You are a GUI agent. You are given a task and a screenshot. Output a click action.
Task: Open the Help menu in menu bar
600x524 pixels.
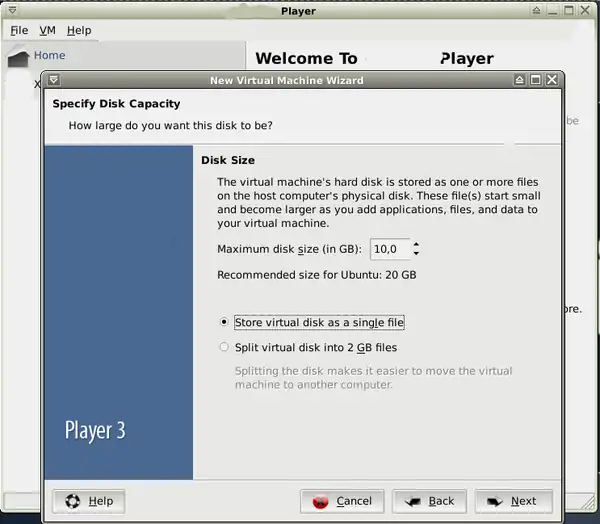(79, 30)
